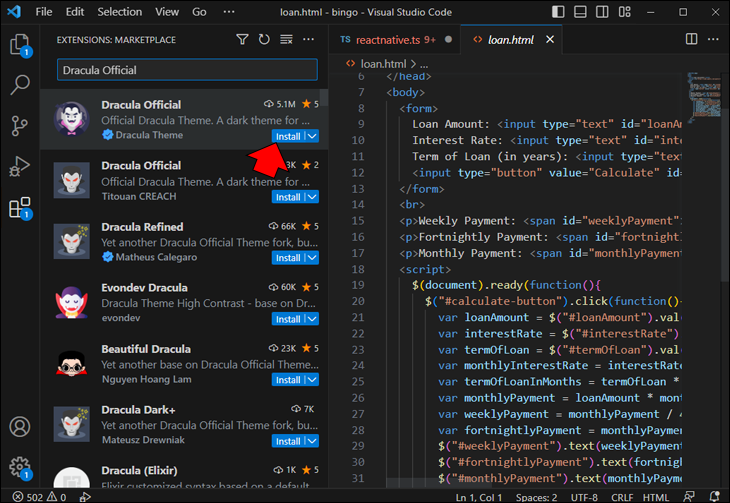Open publisher Matheus Calegaro name
Viewport: 730px width, 503px height.
[156, 257]
